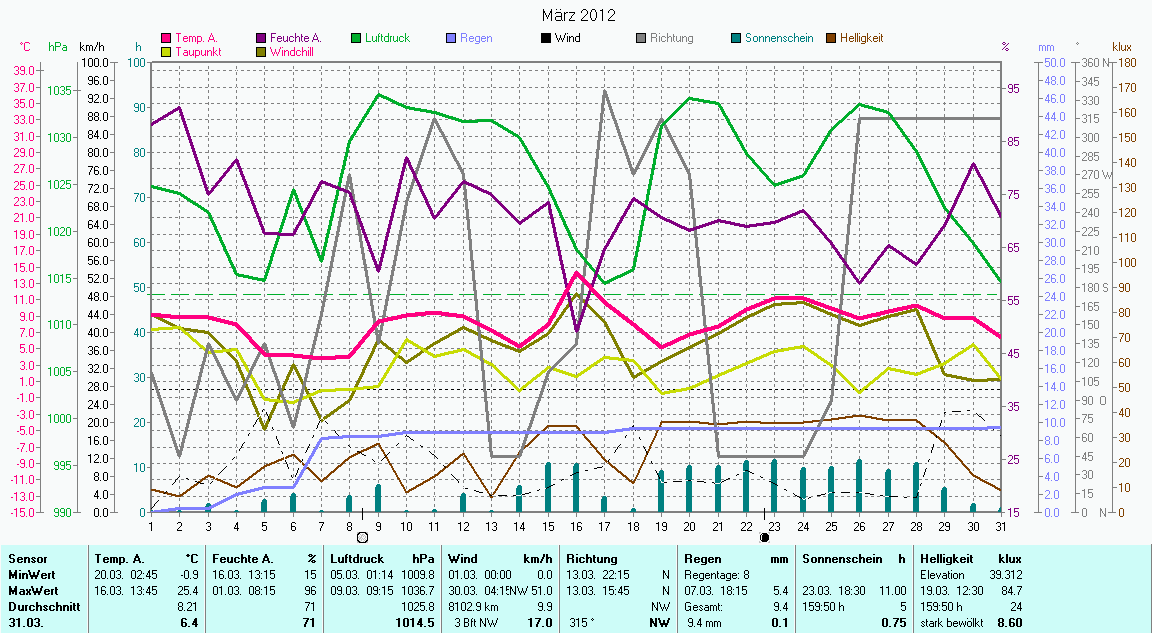Screen dimensions: 1152x633
Task: Click the Sensor column header in table
Action: (x=26, y=559)
